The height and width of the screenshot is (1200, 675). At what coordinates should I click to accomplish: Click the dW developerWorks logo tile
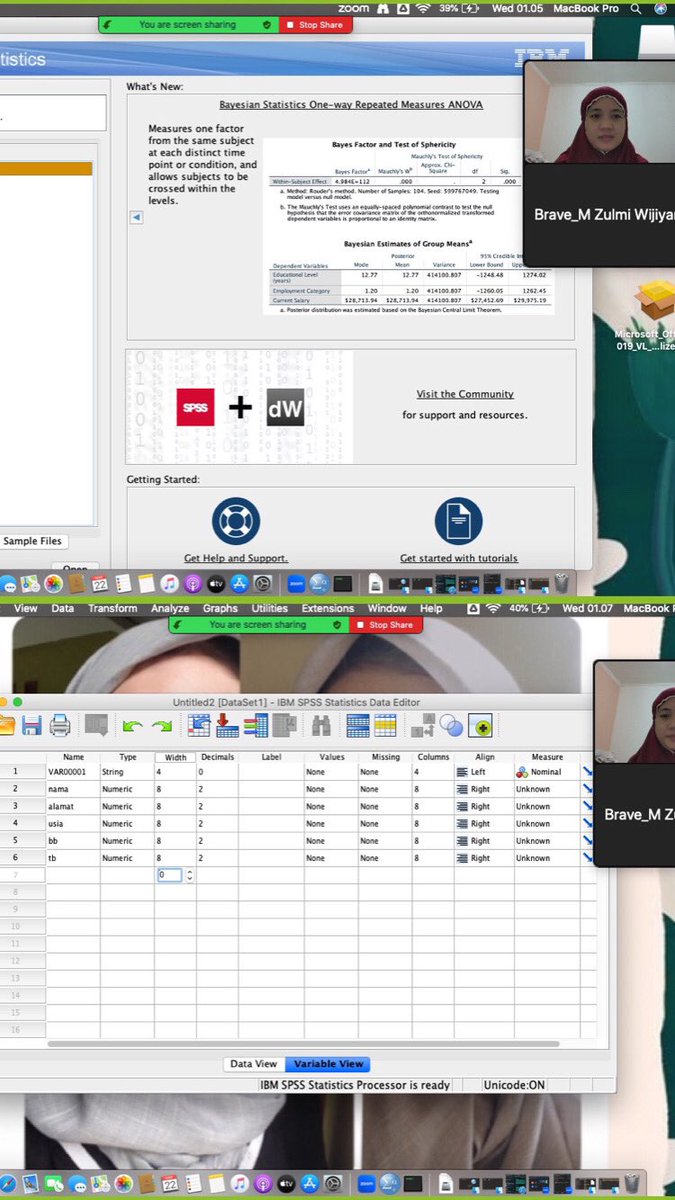[285, 407]
